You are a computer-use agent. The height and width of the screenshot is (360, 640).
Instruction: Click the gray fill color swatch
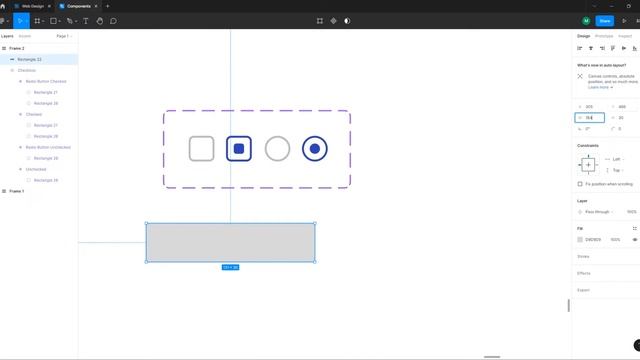pos(580,240)
